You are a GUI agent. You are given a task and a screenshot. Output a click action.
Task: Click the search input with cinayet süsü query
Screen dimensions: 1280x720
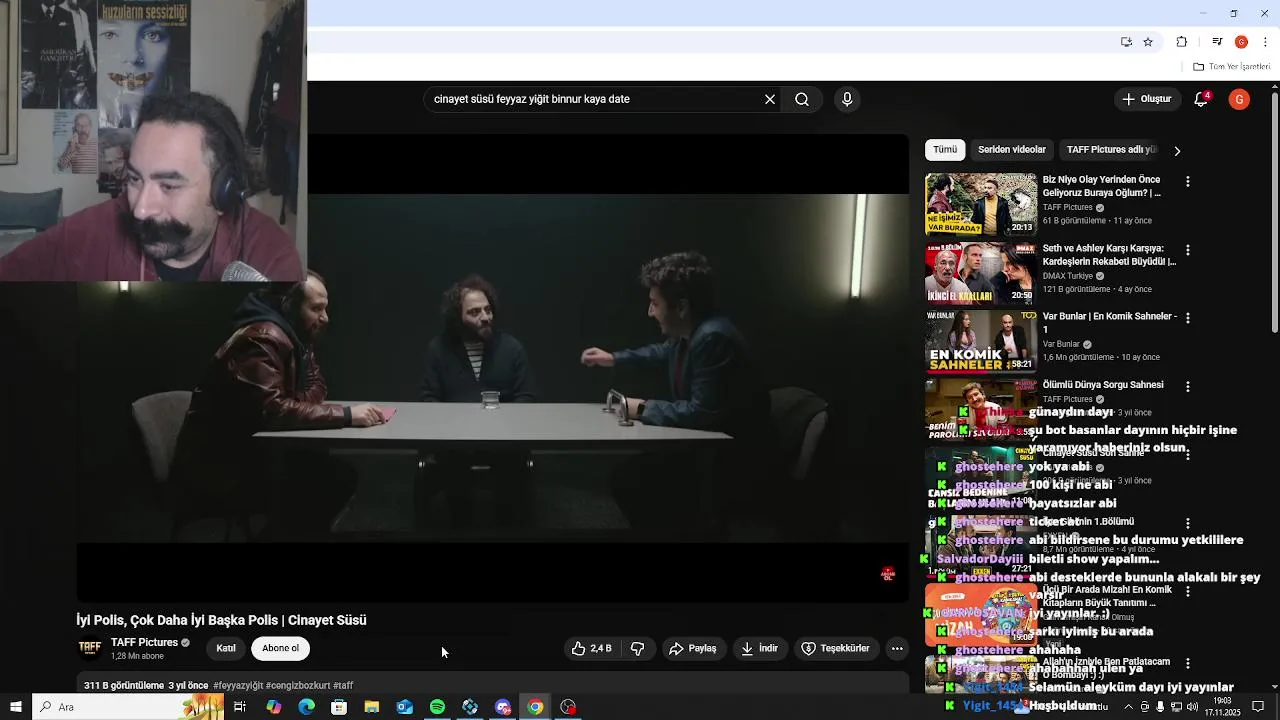click(596, 99)
